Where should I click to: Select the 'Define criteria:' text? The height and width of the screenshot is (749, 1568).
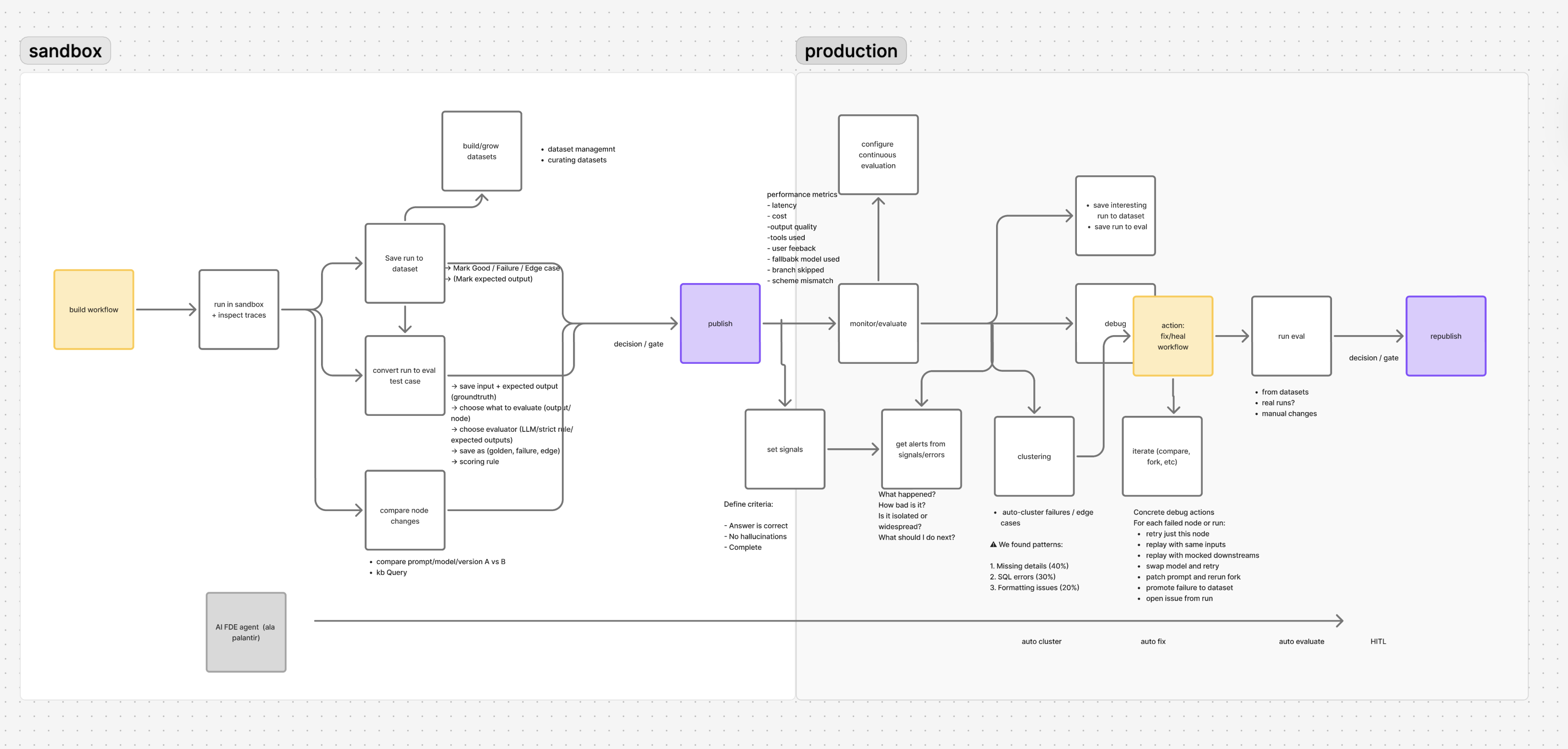pos(748,505)
